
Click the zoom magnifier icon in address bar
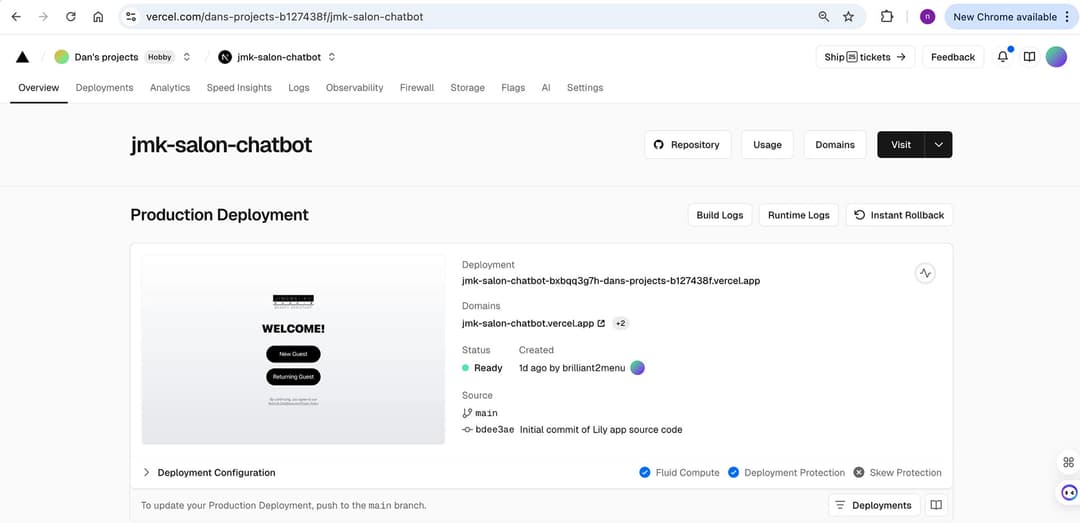pyautogui.click(x=823, y=17)
